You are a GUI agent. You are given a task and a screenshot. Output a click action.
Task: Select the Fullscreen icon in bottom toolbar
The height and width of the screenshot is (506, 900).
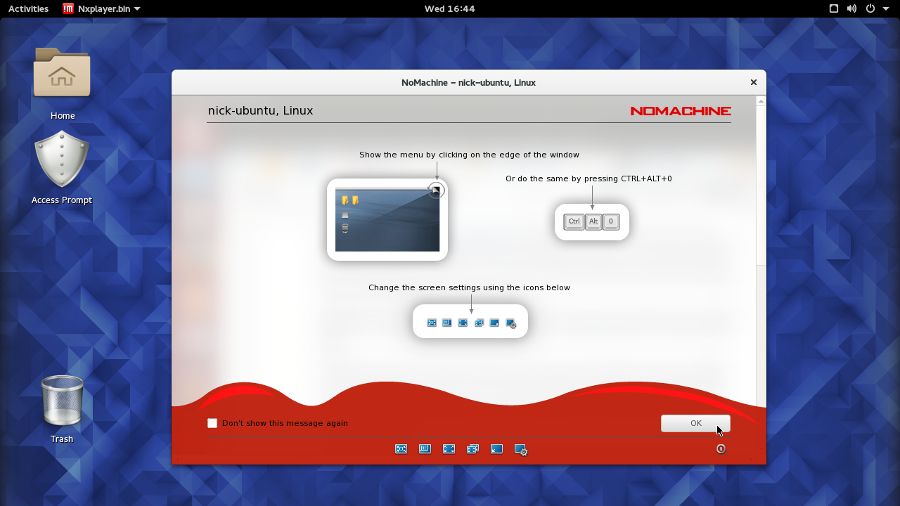449,449
